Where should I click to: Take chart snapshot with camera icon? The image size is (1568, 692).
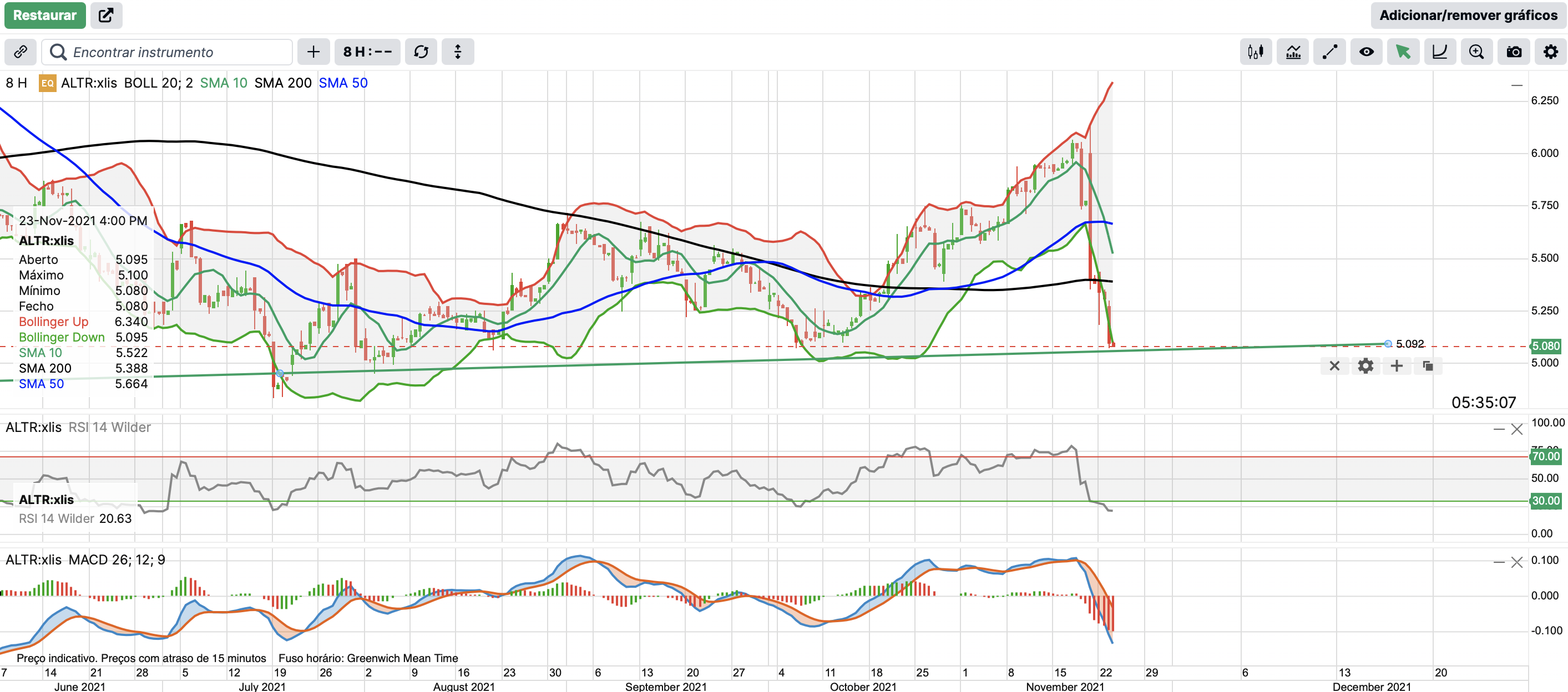click(1514, 52)
